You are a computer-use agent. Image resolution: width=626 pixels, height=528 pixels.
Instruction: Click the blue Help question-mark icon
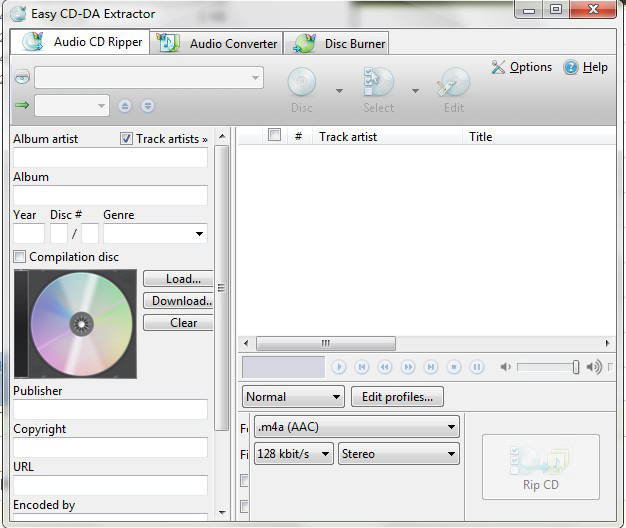[571, 67]
